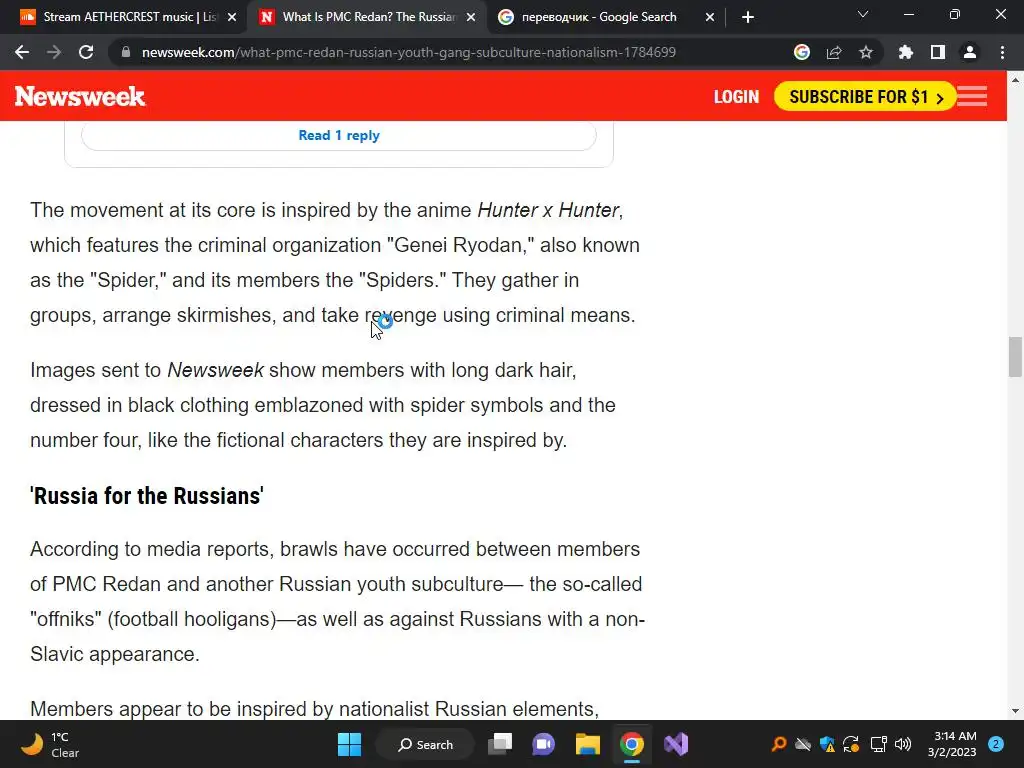Screen dimensions: 1024x768
Task: Open weather widget showing 1°C Clear
Action: [x=50, y=744]
